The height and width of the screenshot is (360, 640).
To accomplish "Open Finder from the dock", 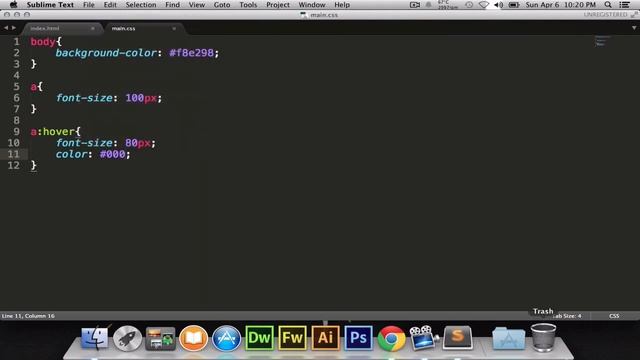I will point(95,338).
